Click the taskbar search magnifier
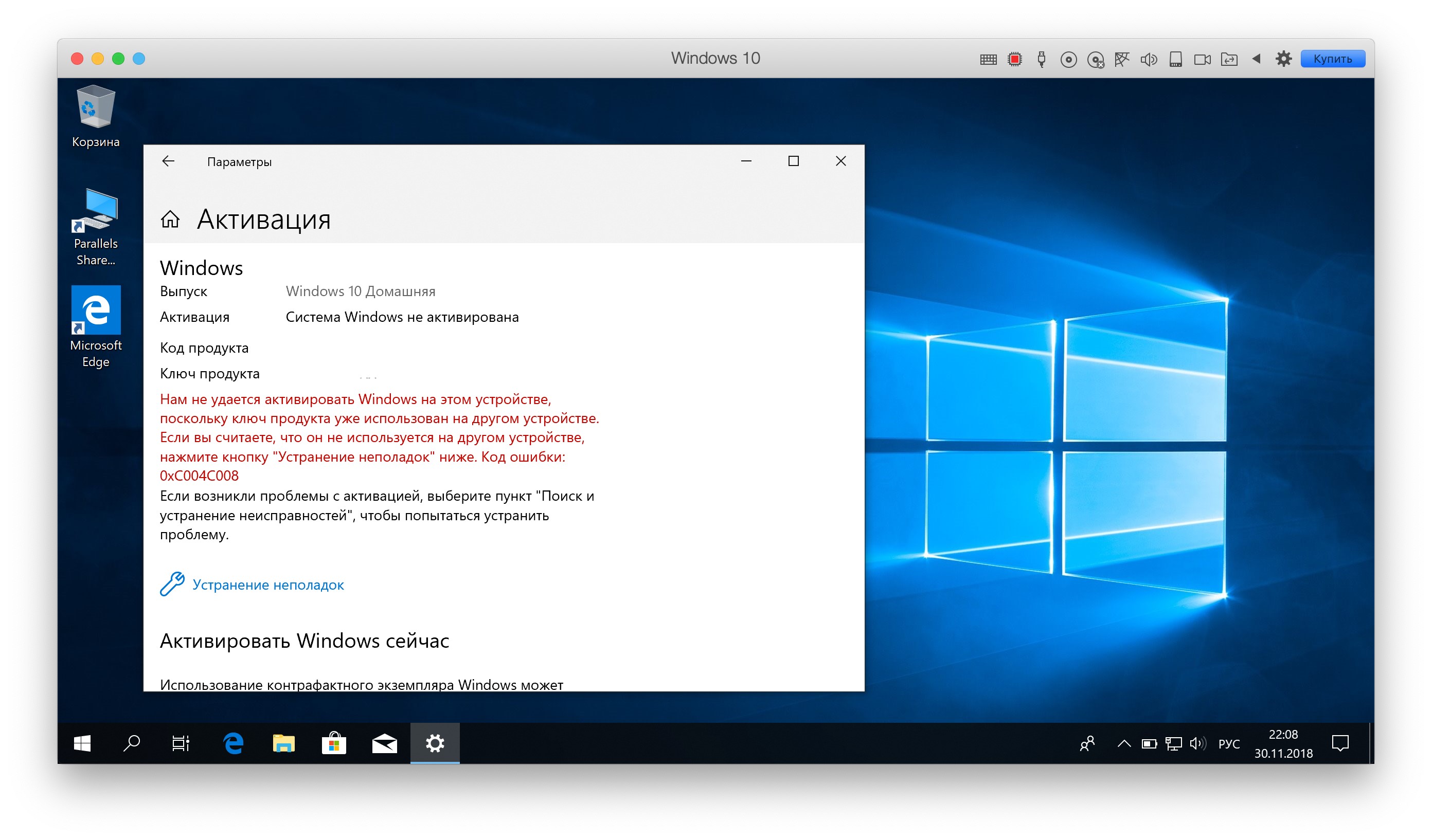1432x840 pixels. 132,743
